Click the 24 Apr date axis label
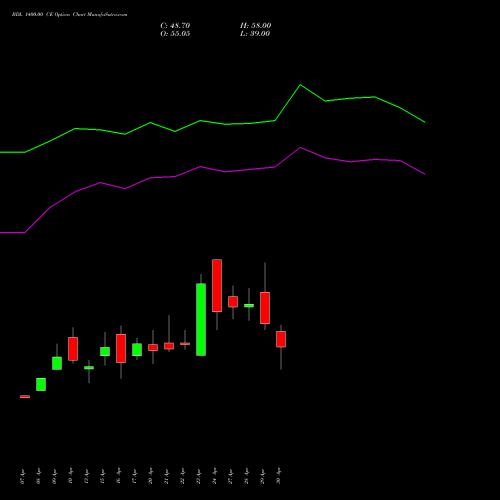 pyautogui.click(x=215, y=476)
